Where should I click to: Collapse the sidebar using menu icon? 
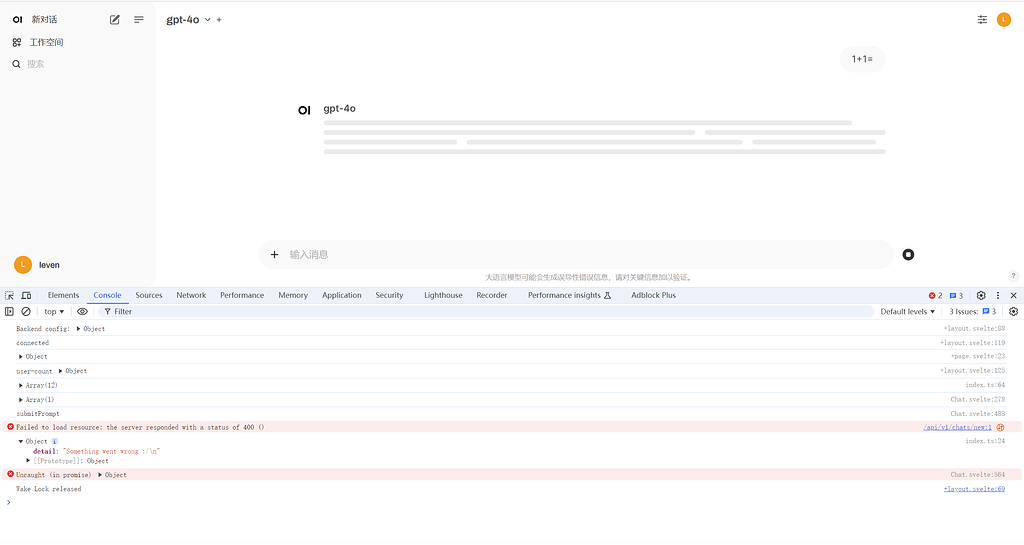(138, 20)
